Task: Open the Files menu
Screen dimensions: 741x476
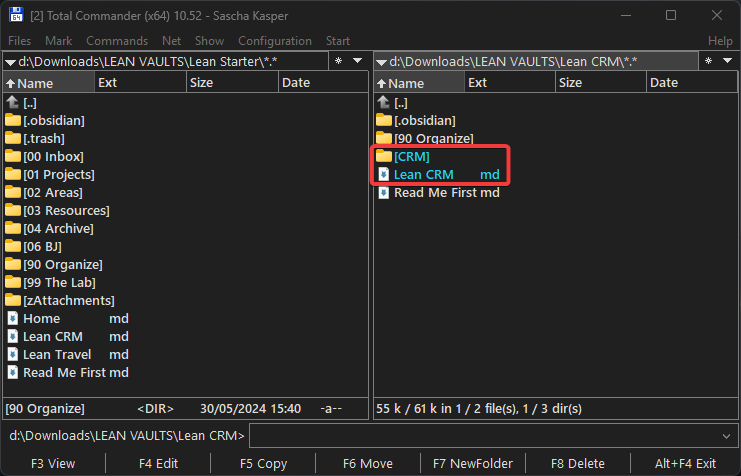Action: (x=19, y=41)
